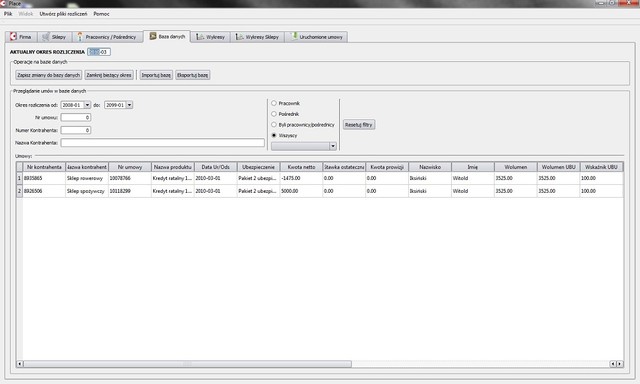The image size is (640, 384).
Task: Click cell '8926506'
Action: point(44,191)
